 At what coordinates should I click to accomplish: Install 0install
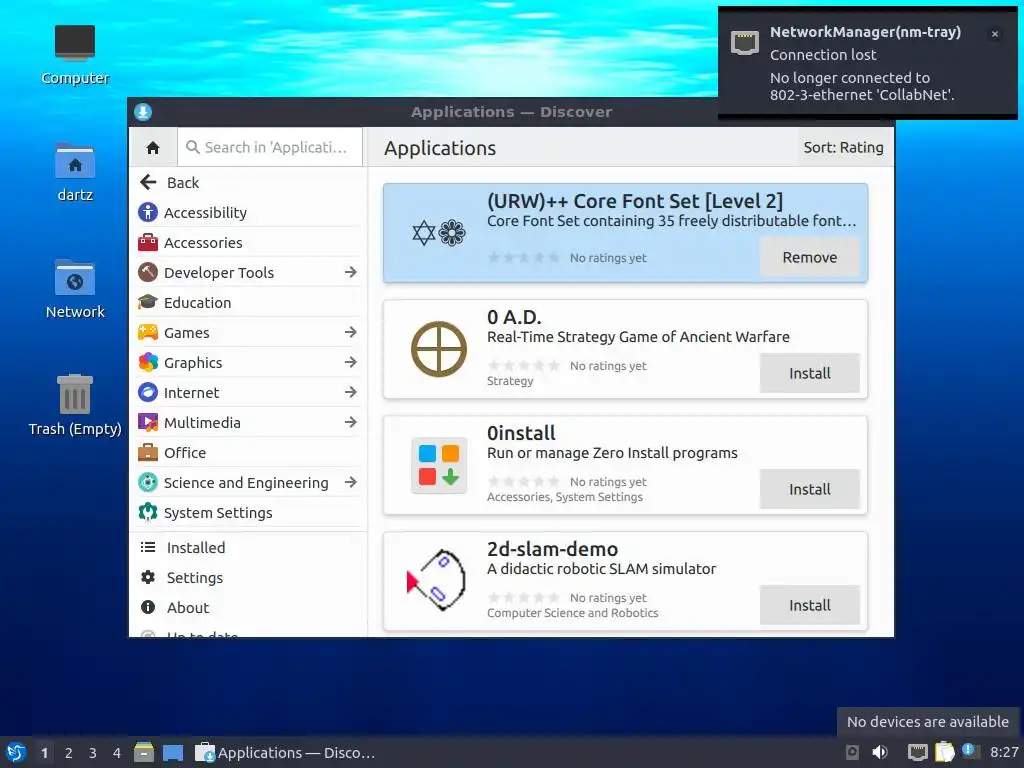(810, 489)
